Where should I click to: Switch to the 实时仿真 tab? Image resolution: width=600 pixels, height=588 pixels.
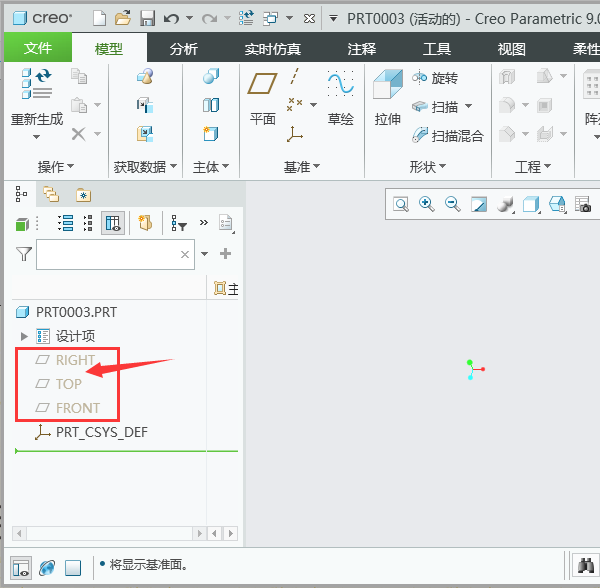coord(272,49)
